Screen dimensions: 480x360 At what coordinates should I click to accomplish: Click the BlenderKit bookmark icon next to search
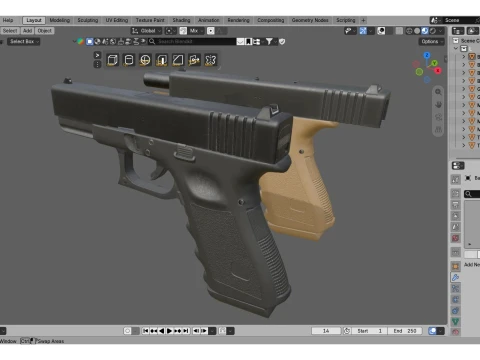(248, 42)
